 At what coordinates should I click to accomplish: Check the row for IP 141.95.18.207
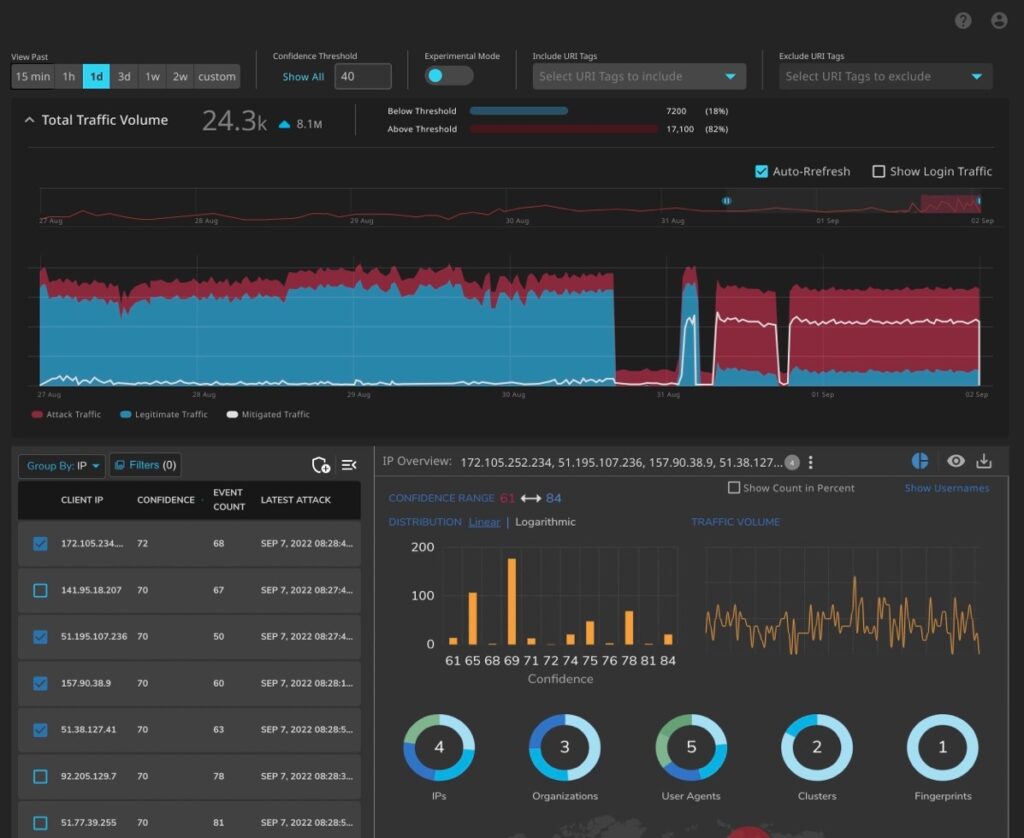click(x=40, y=590)
